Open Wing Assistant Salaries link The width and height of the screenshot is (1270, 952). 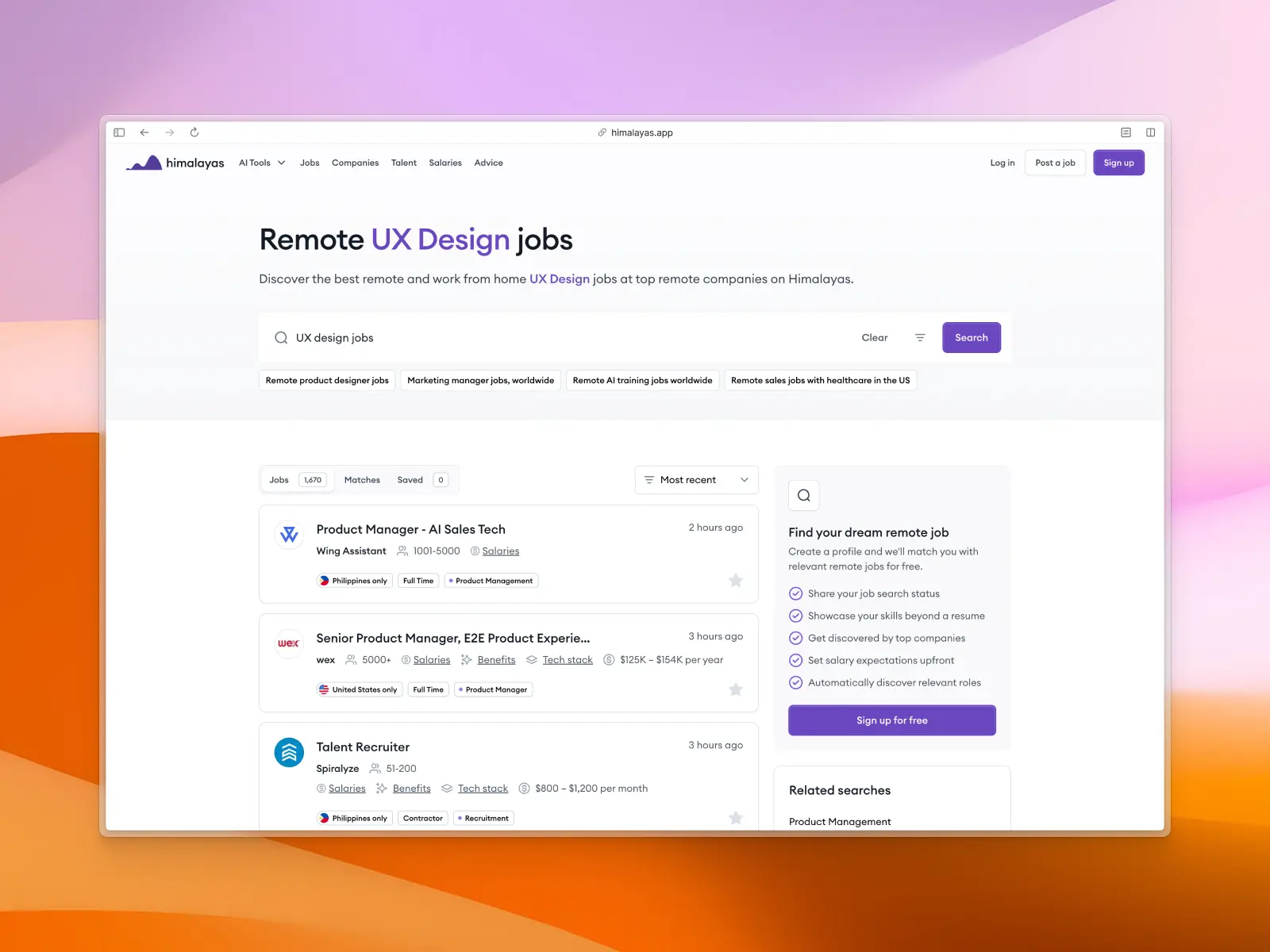(x=501, y=551)
